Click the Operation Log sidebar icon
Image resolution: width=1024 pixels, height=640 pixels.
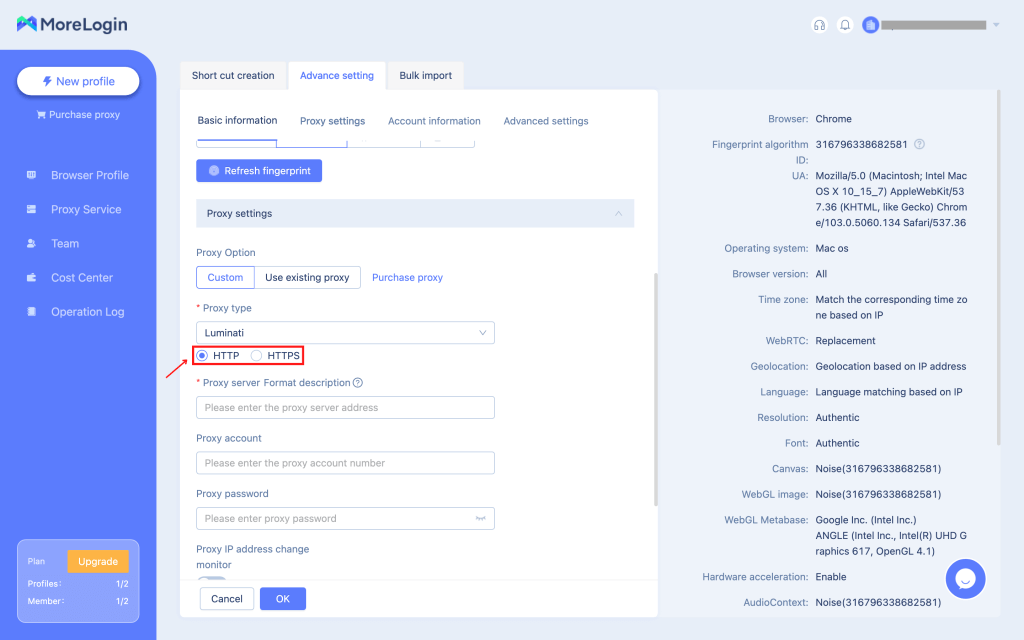click(x=31, y=312)
